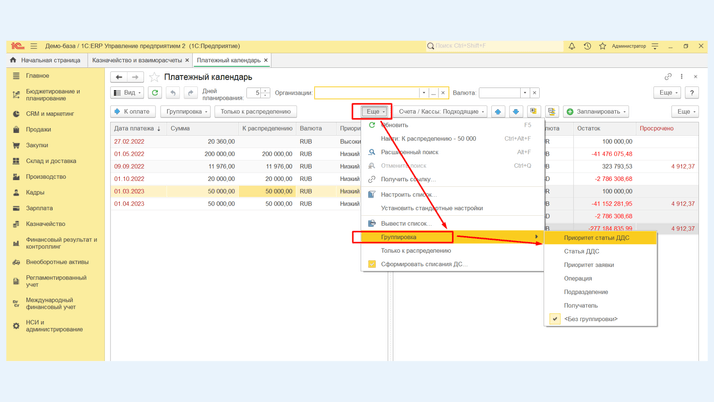Click the blue move-down arrow icon
The width and height of the screenshot is (714, 402).
516,112
